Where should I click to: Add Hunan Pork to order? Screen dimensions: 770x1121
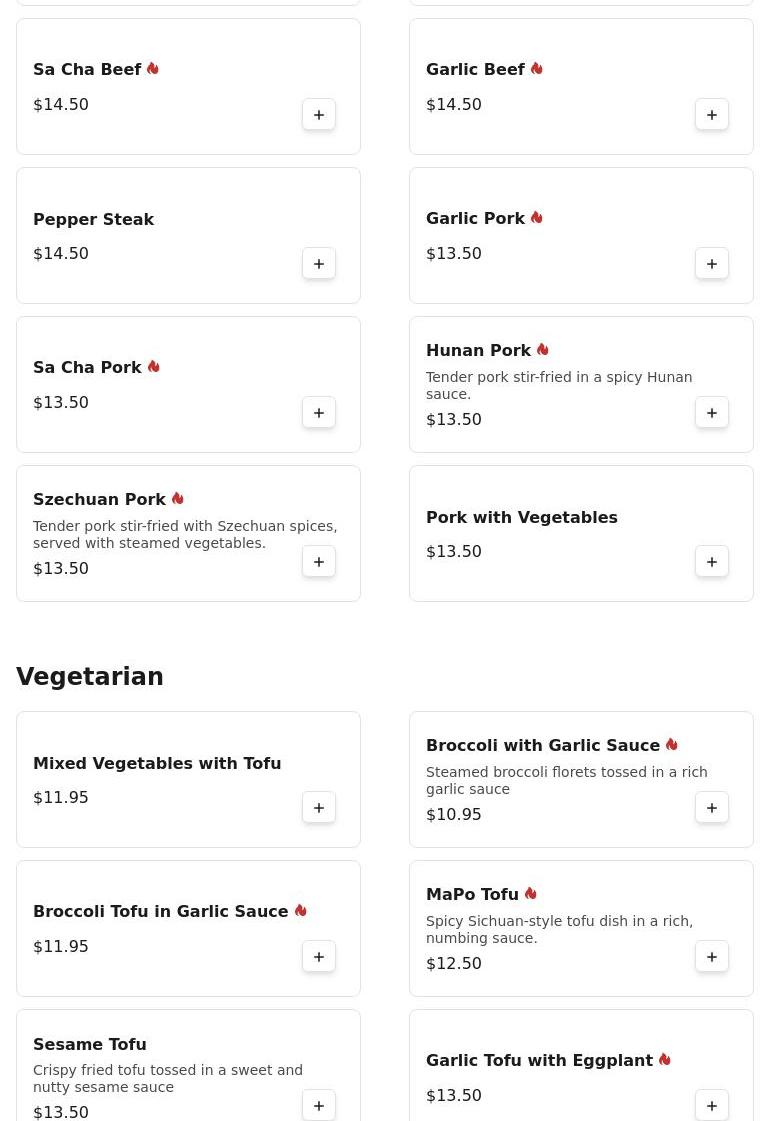point(712,413)
